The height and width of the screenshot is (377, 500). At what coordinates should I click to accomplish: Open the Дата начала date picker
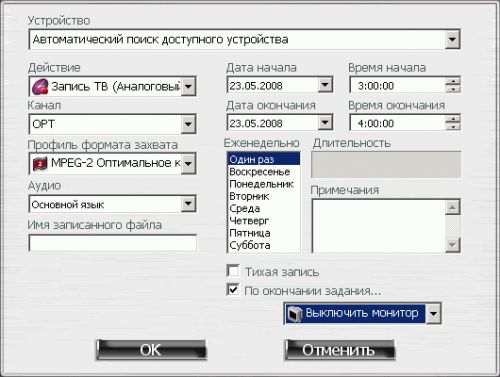(325, 85)
